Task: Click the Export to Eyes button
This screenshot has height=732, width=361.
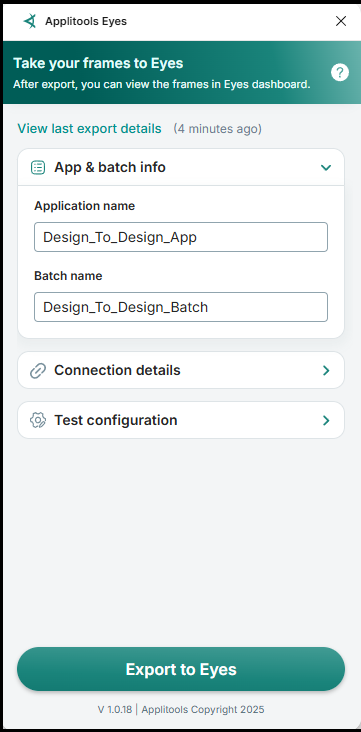Action: pyautogui.click(x=181, y=669)
